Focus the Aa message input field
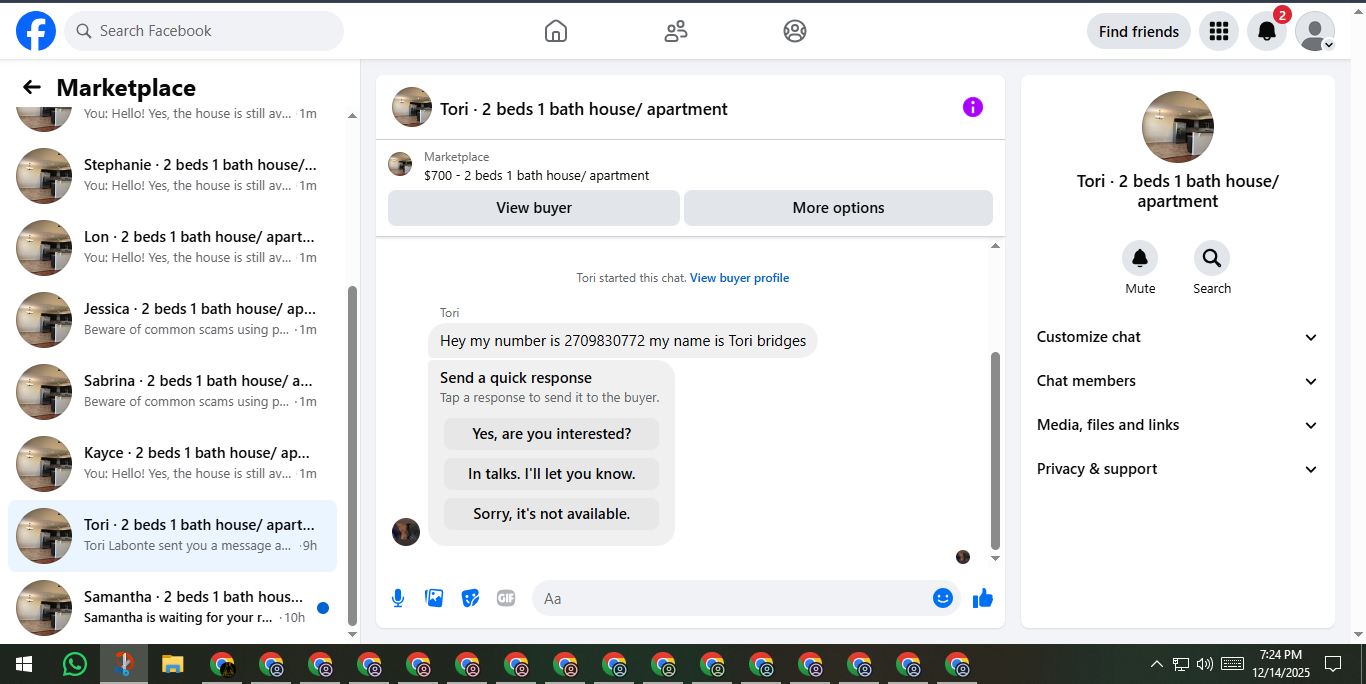This screenshot has width=1366, height=684. coord(730,598)
